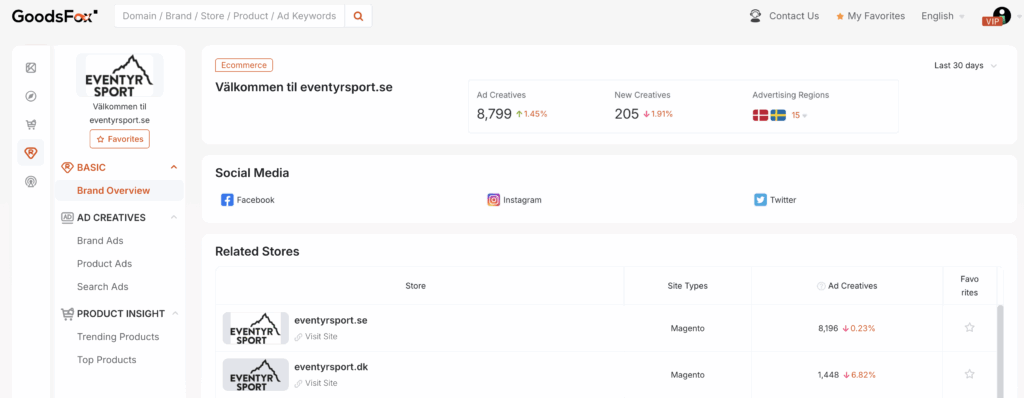
Task: Click the Eventyr Sport brand logo thumbnail
Action: click(120, 75)
